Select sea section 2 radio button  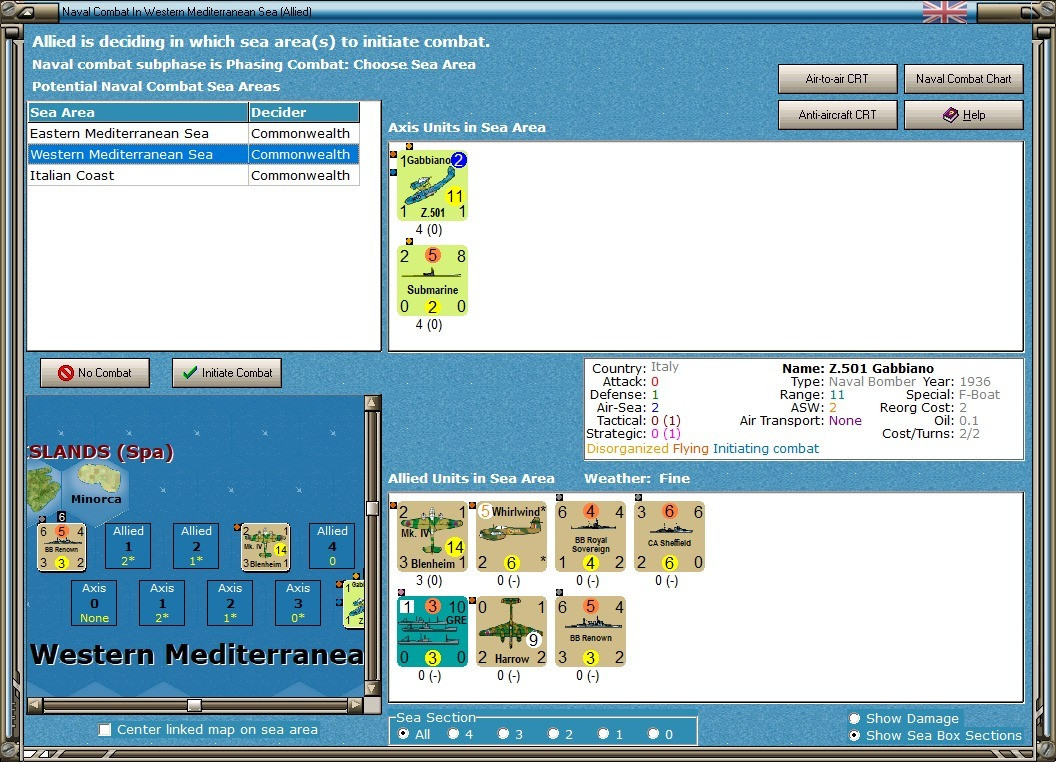(553, 734)
